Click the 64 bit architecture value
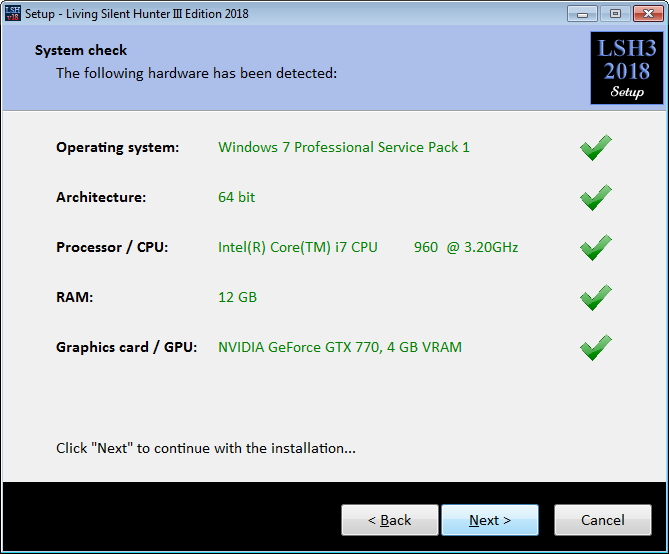Image resolution: width=669 pixels, height=554 pixels. (x=236, y=197)
